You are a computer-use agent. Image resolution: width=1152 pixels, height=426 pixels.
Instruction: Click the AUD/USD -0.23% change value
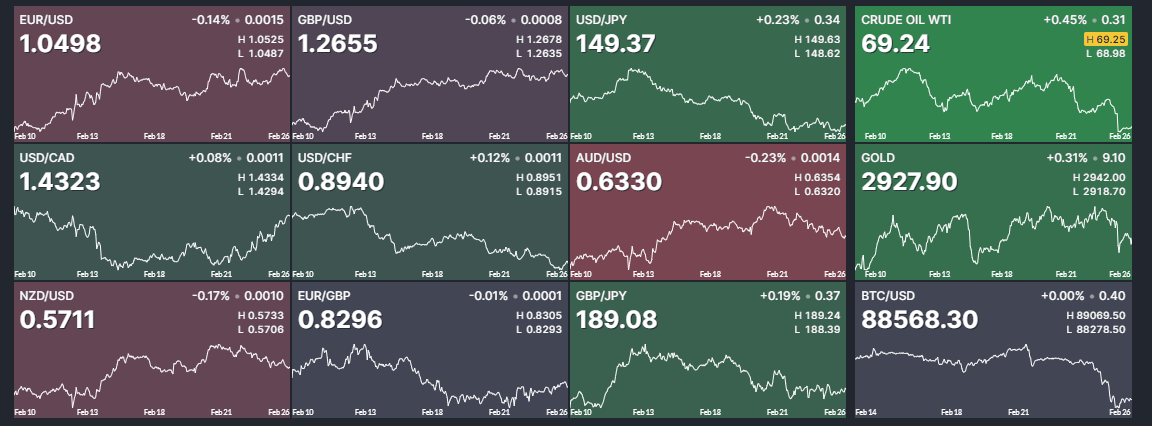[x=765, y=157]
